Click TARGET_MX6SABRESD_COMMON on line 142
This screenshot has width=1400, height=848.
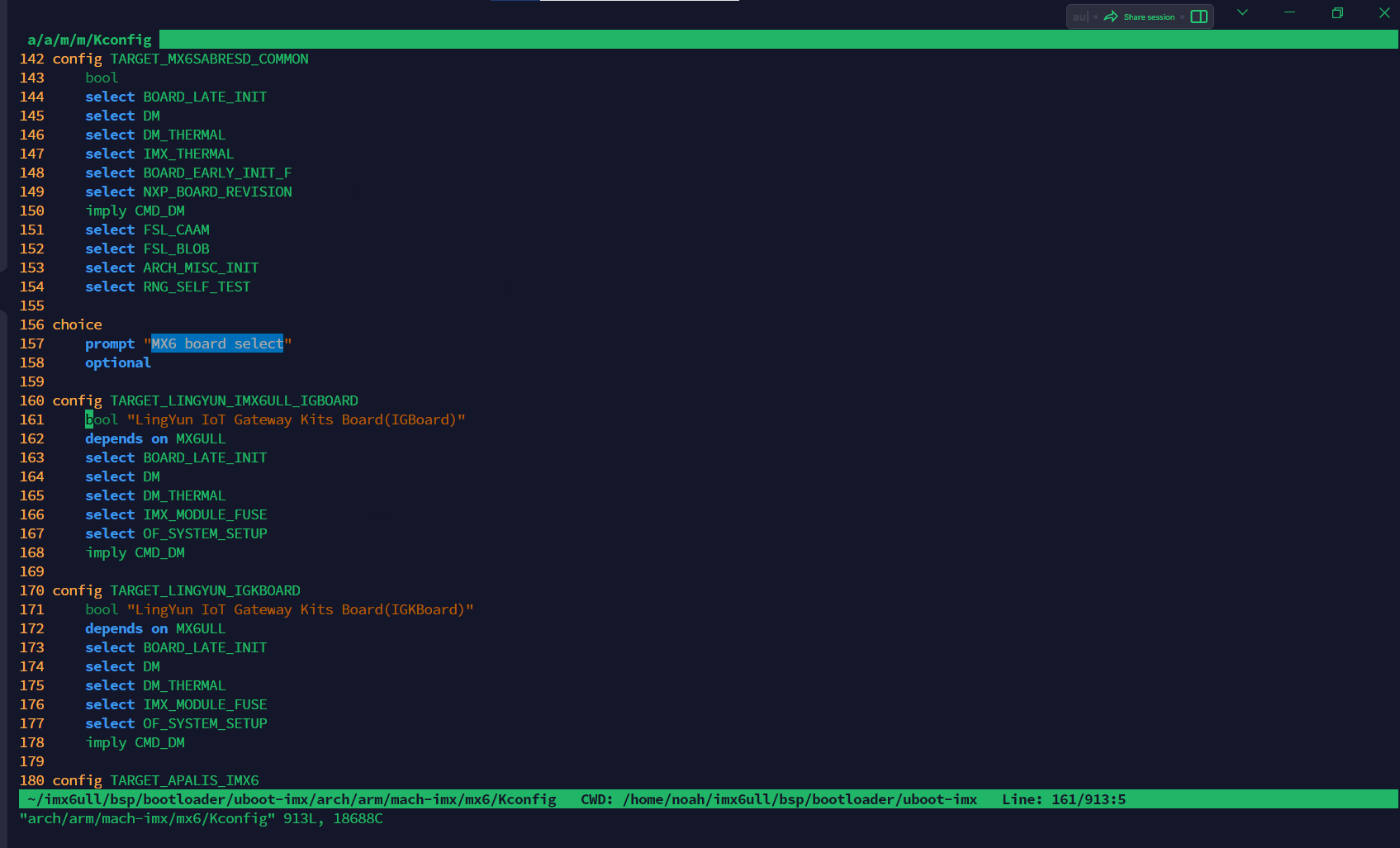(x=209, y=59)
